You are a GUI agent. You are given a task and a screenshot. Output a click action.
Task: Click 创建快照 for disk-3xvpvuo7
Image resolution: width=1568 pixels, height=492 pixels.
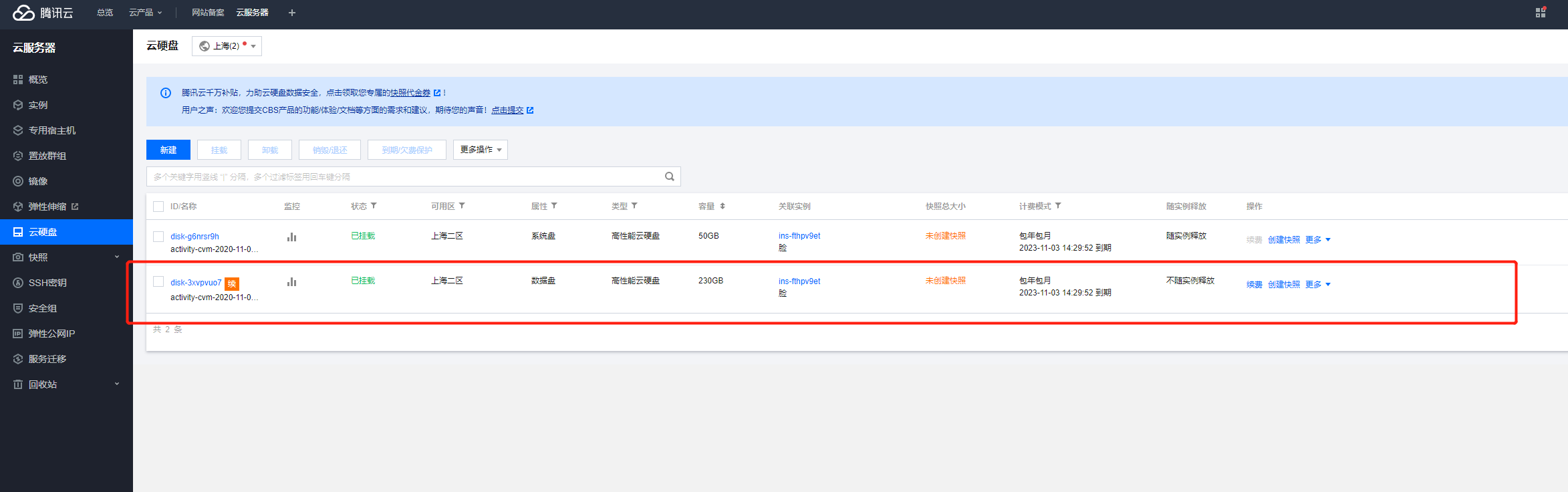(x=1284, y=285)
